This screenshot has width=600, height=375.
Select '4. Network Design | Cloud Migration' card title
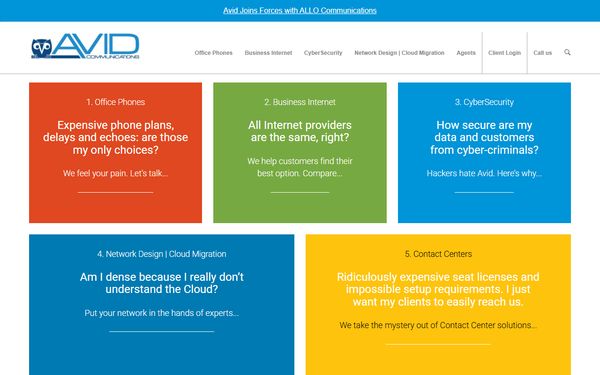point(161,254)
